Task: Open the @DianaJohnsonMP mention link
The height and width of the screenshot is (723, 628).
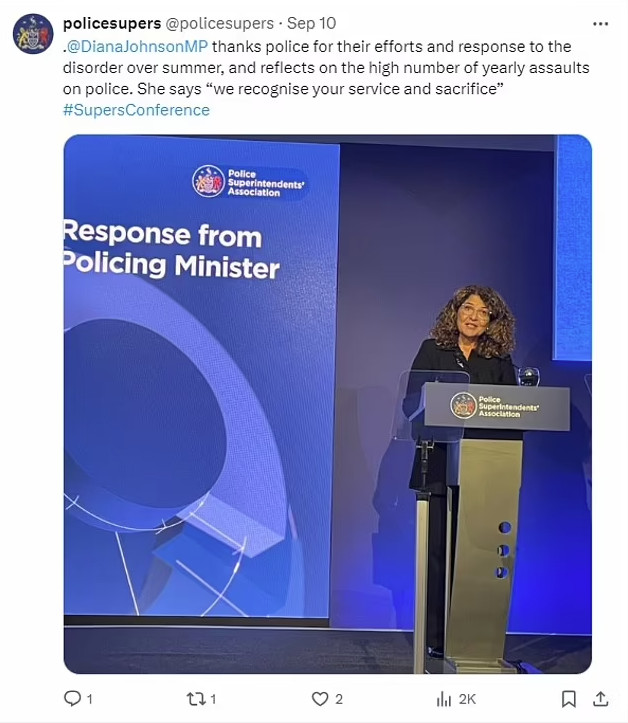Action: (133, 45)
